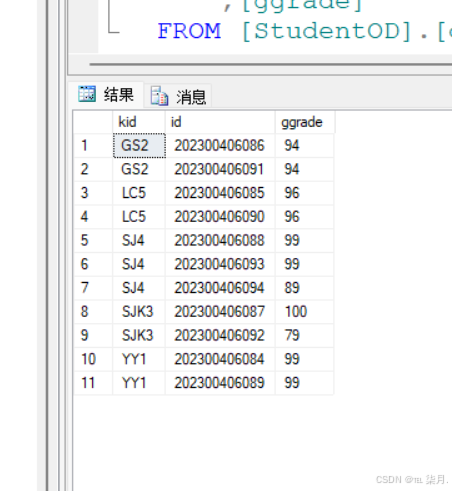Select the kid column header

(x=139, y=122)
